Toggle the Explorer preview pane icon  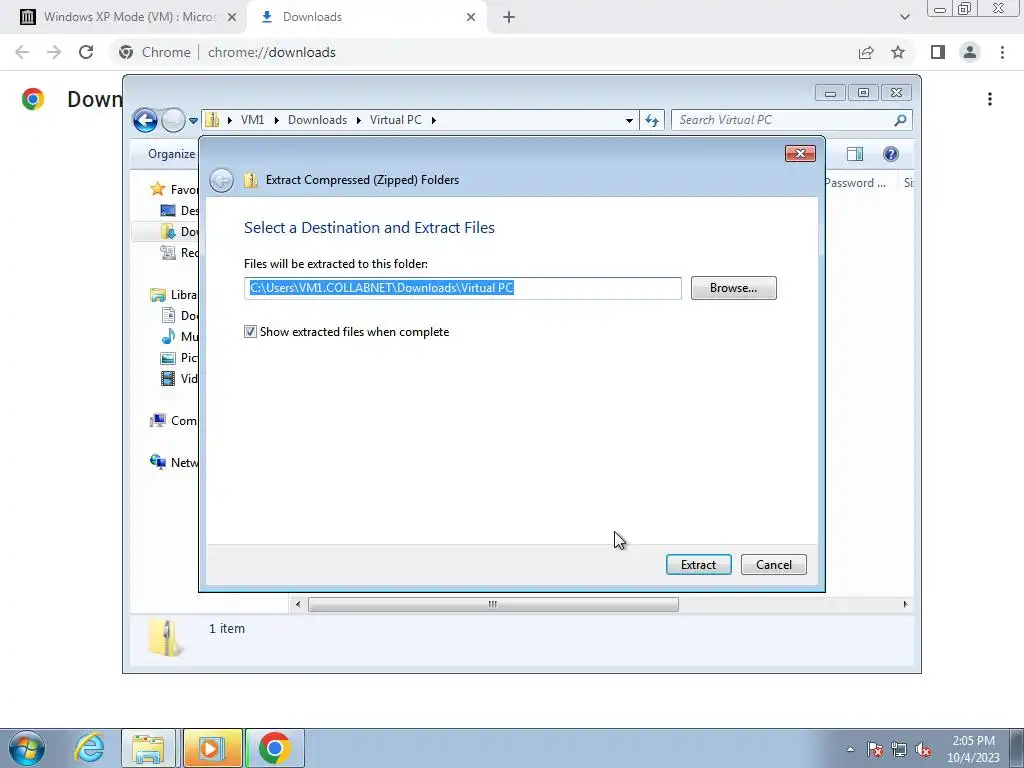pyautogui.click(x=854, y=154)
